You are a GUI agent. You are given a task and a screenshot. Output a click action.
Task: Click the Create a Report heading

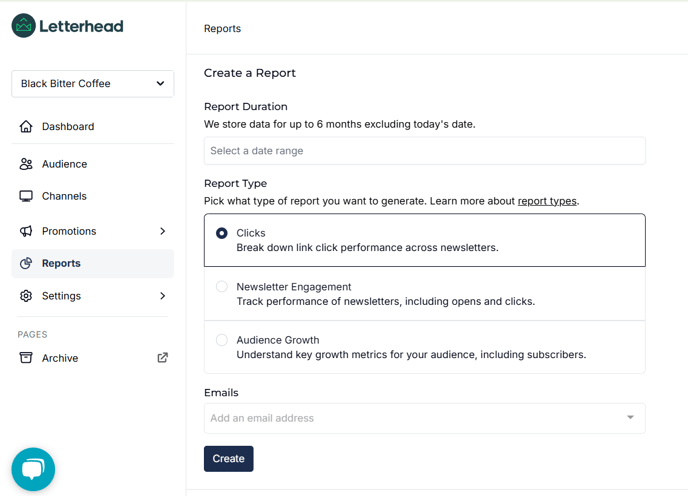250,73
